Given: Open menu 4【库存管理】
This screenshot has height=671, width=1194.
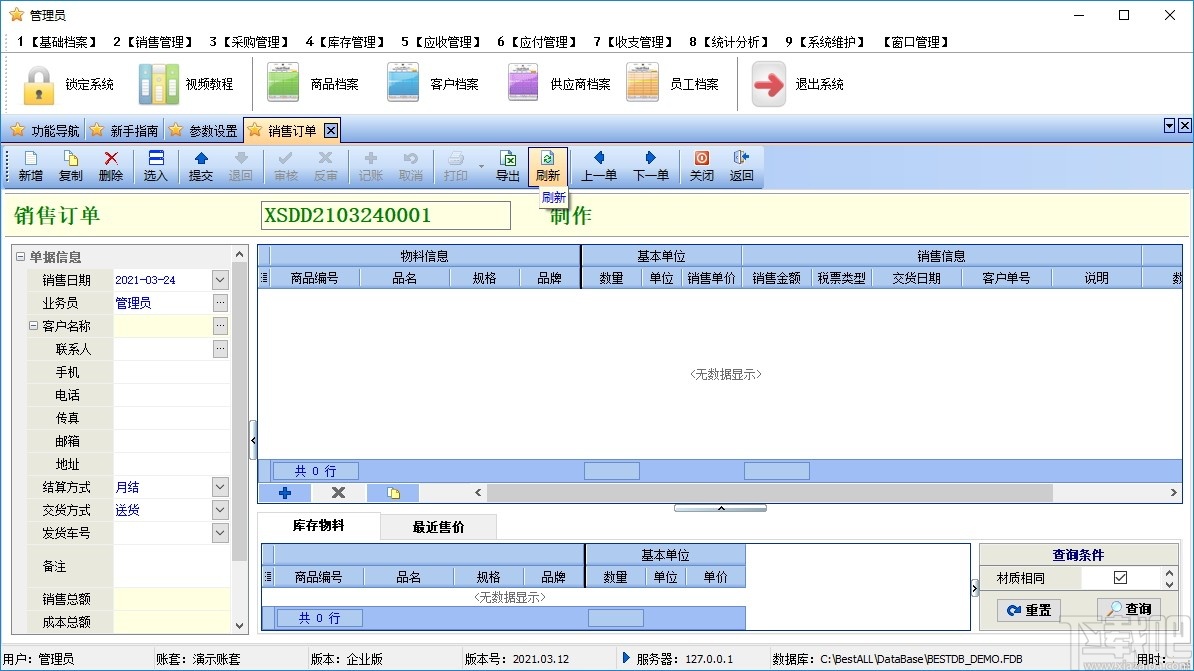Looking at the screenshot, I should tap(345, 42).
